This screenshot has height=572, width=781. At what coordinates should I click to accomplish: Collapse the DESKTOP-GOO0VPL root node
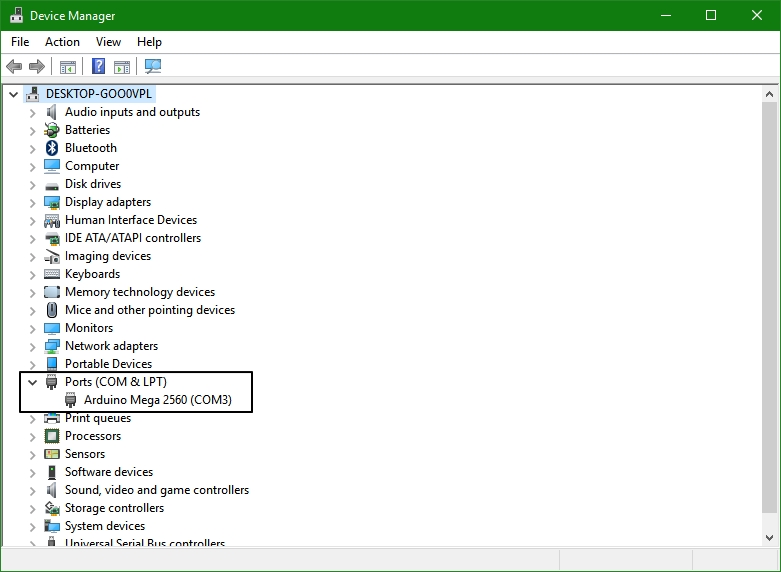pos(13,94)
